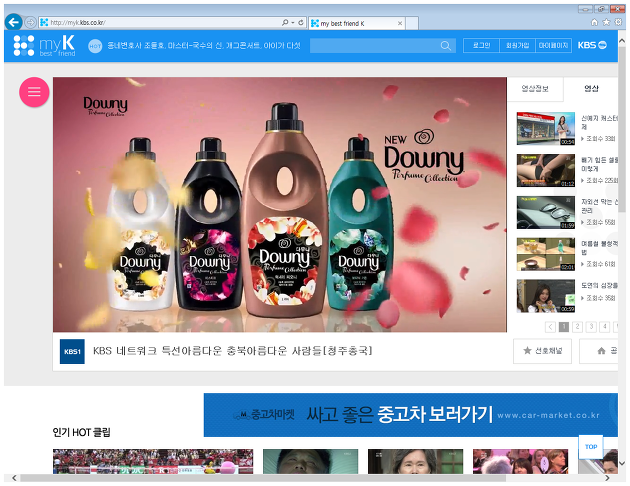This screenshot has width=630, height=486.
Task: Open the audience clip thumbnail
Action: coord(520,461)
